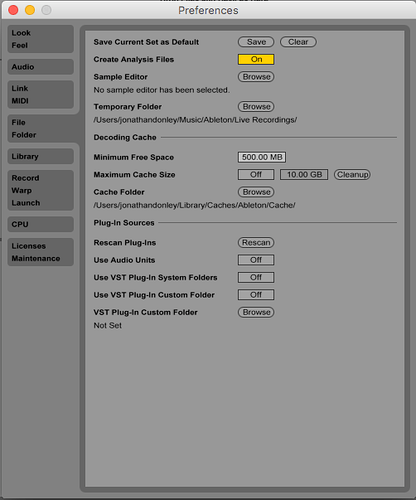Enable Use Audio Units toggle
Viewport: 416px width, 500px height.
[x=256, y=260]
